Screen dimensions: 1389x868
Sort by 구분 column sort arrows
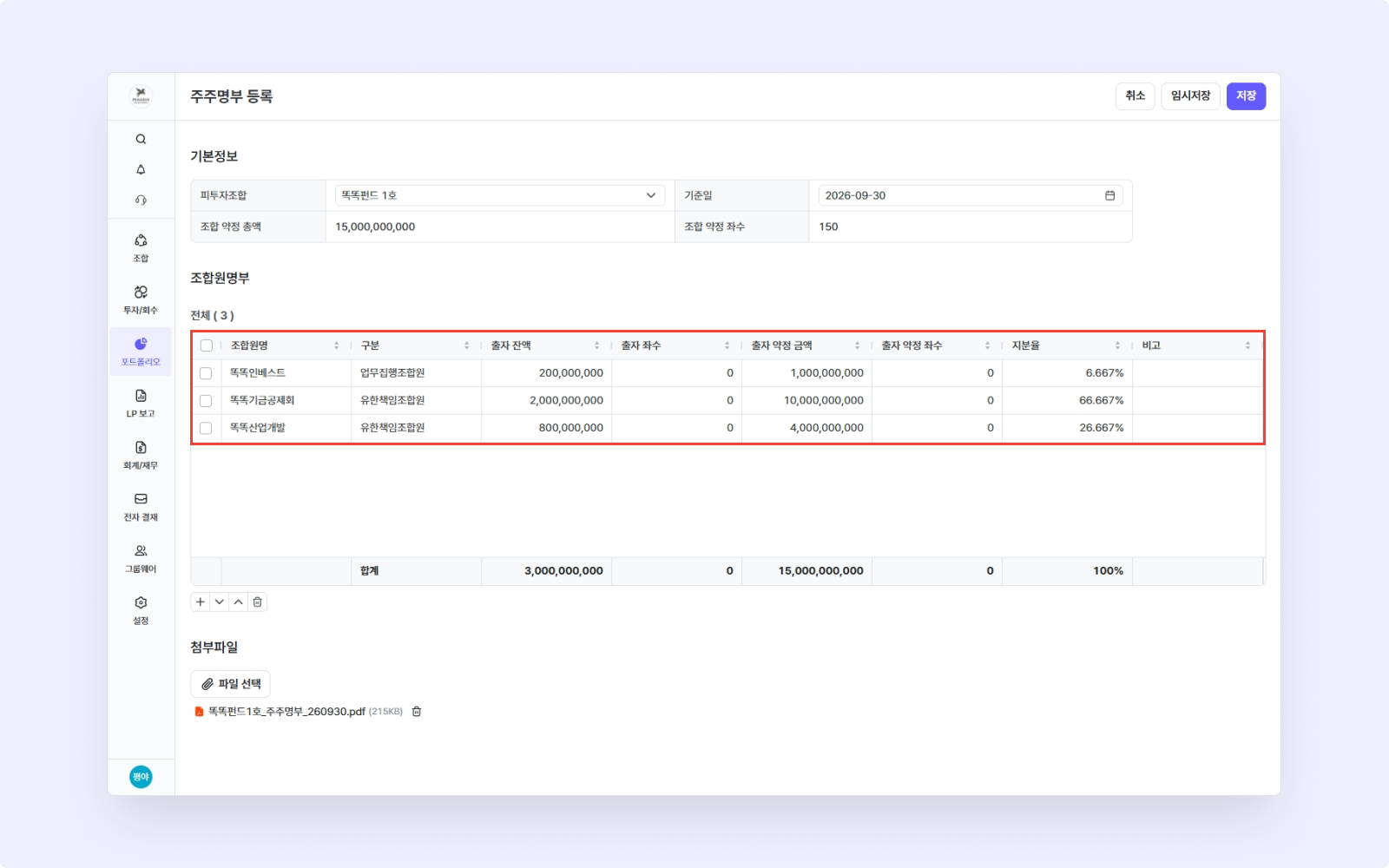click(467, 345)
